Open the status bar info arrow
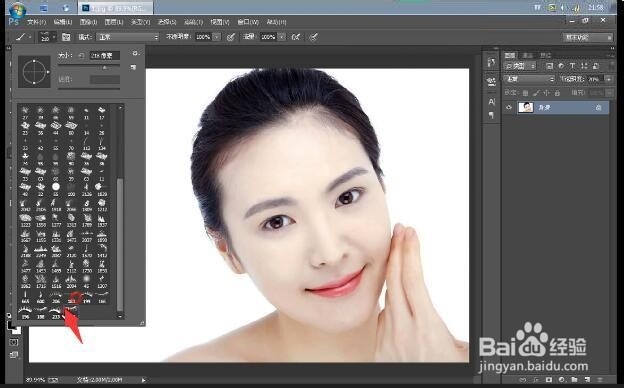Image resolution: width=624 pixels, height=388 pixels. pos(143,380)
